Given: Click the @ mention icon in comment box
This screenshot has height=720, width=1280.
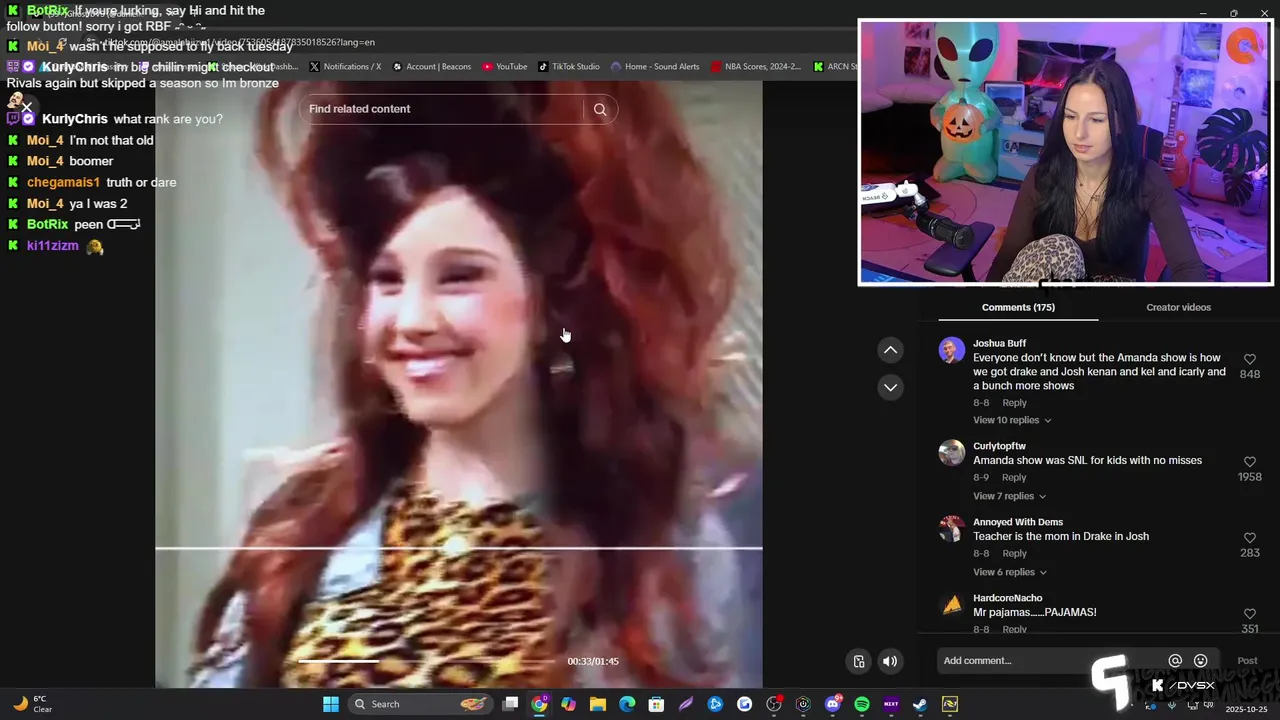Looking at the screenshot, I should point(1175,661).
